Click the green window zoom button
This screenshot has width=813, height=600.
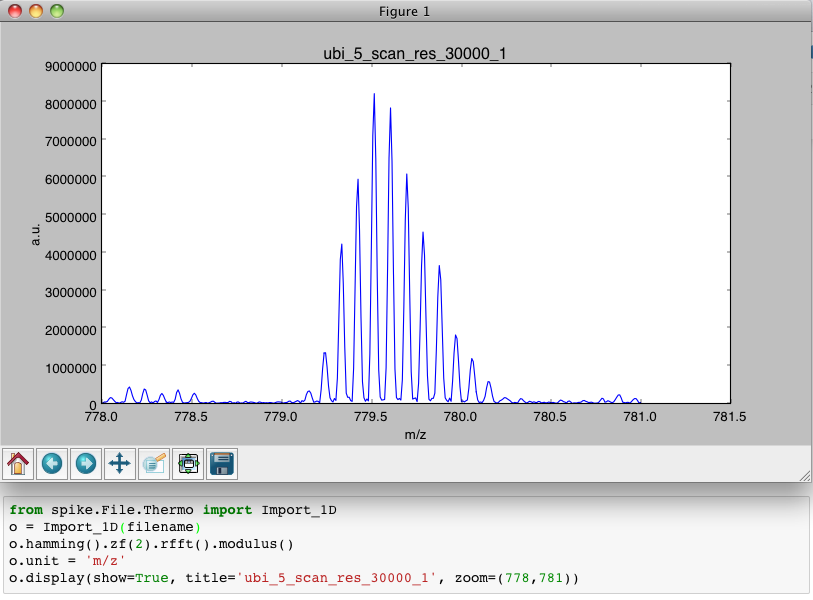tap(56, 11)
